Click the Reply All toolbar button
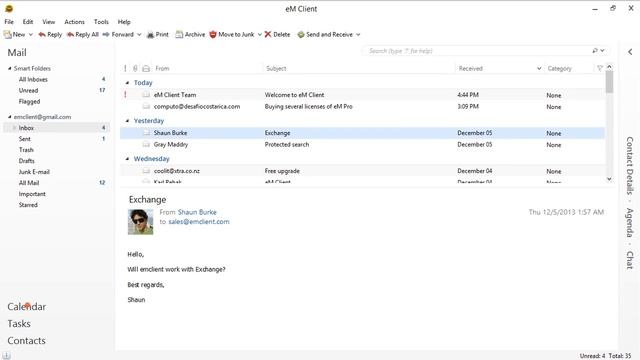Viewport: 640px width, 360px height. (x=82, y=35)
